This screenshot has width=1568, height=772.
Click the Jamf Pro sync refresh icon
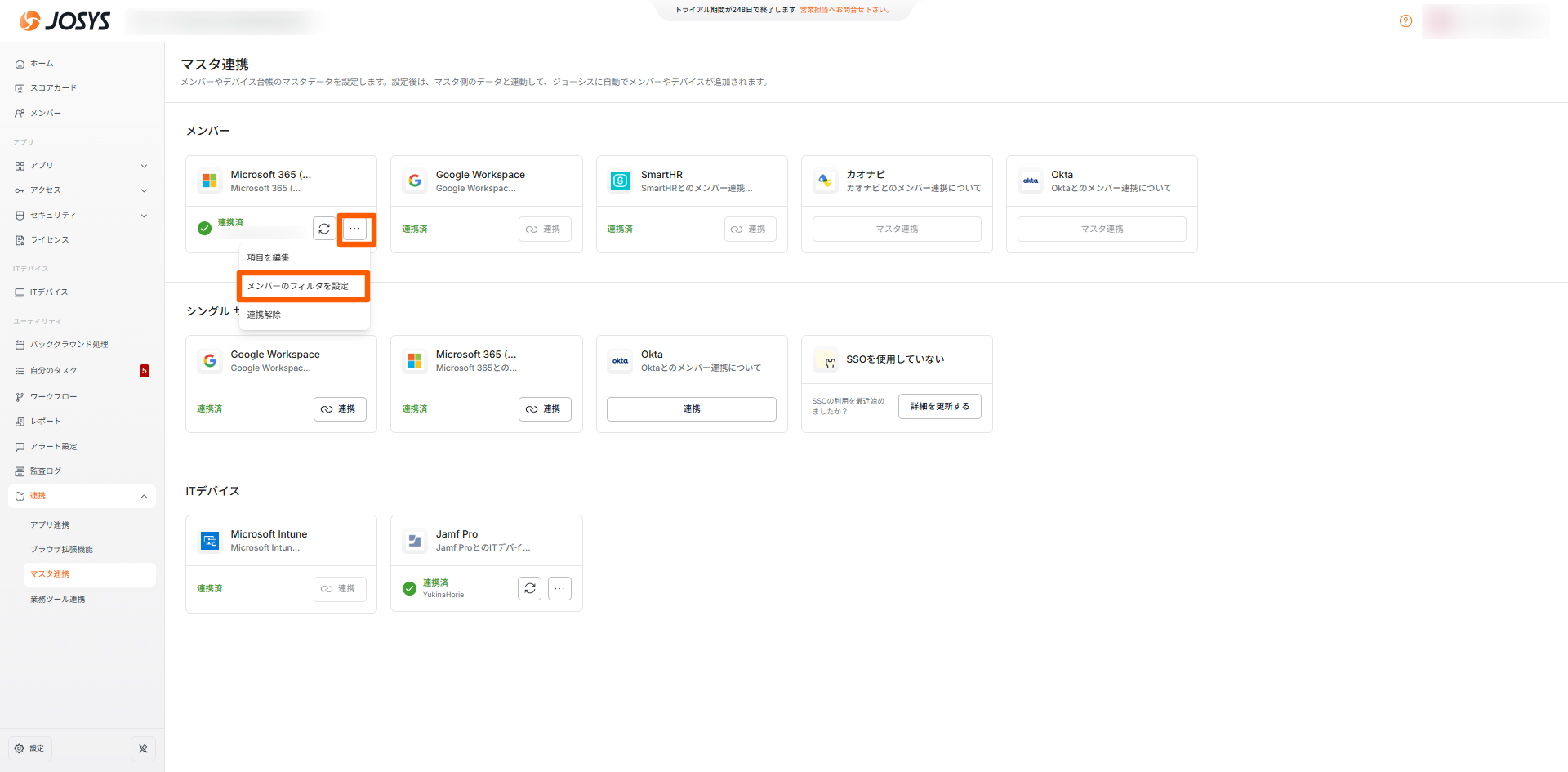pyautogui.click(x=529, y=588)
